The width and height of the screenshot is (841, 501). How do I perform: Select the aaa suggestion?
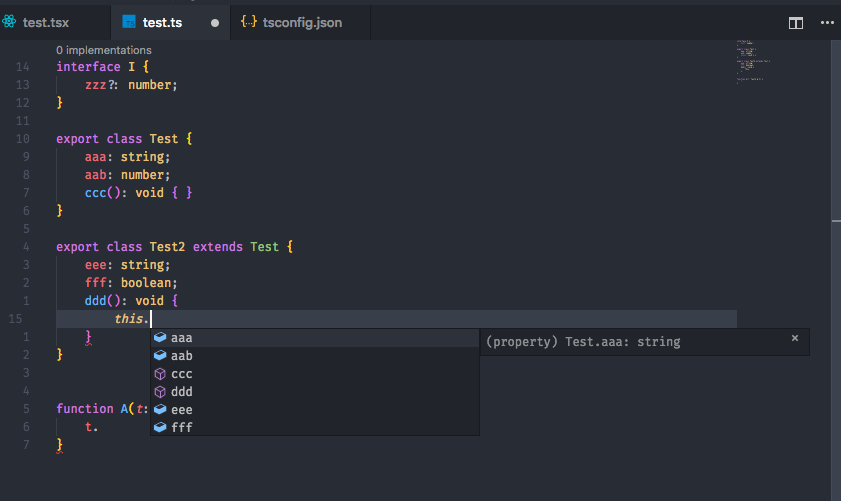click(315, 338)
